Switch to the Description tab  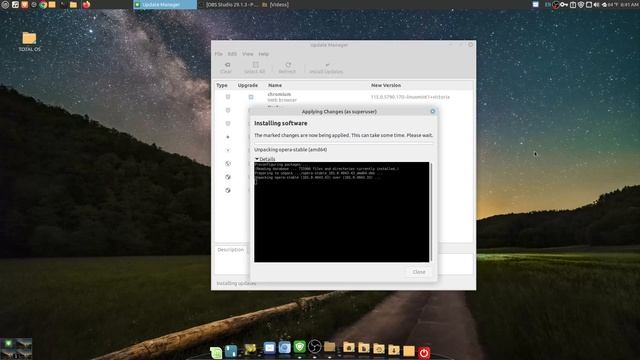click(231, 249)
